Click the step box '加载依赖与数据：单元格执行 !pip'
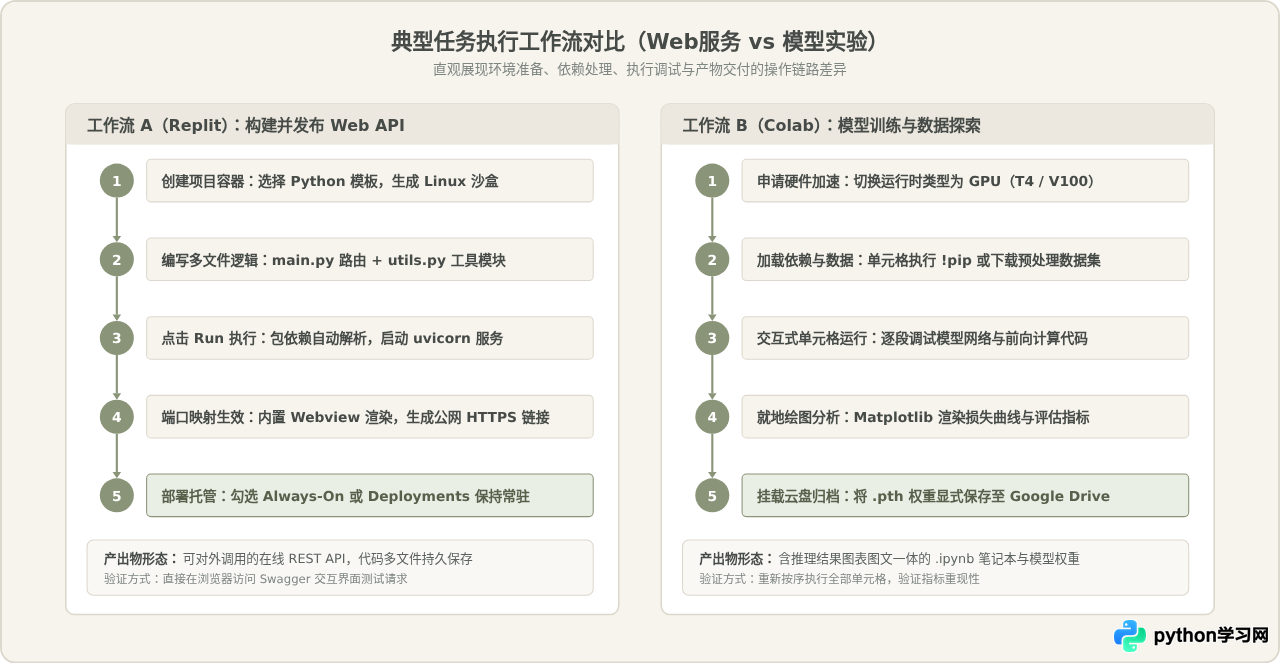1280x664 pixels. pos(965,260)
